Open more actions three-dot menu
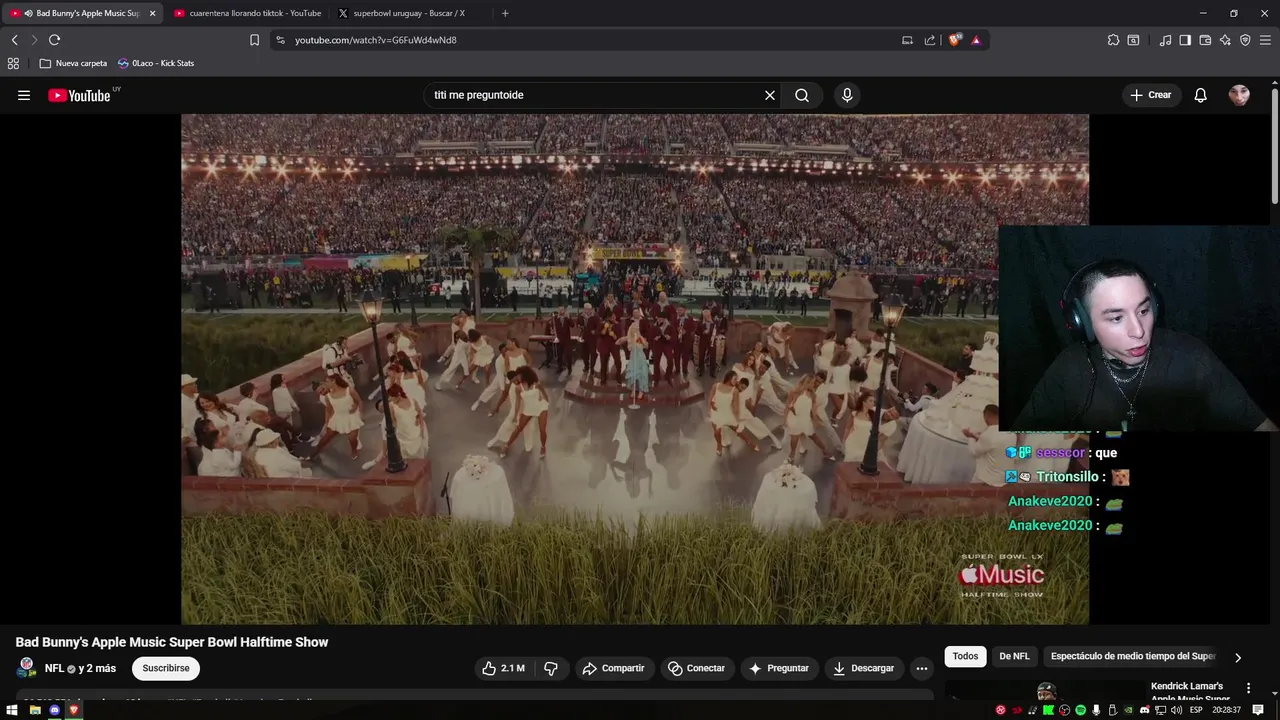 click(922, 668)
